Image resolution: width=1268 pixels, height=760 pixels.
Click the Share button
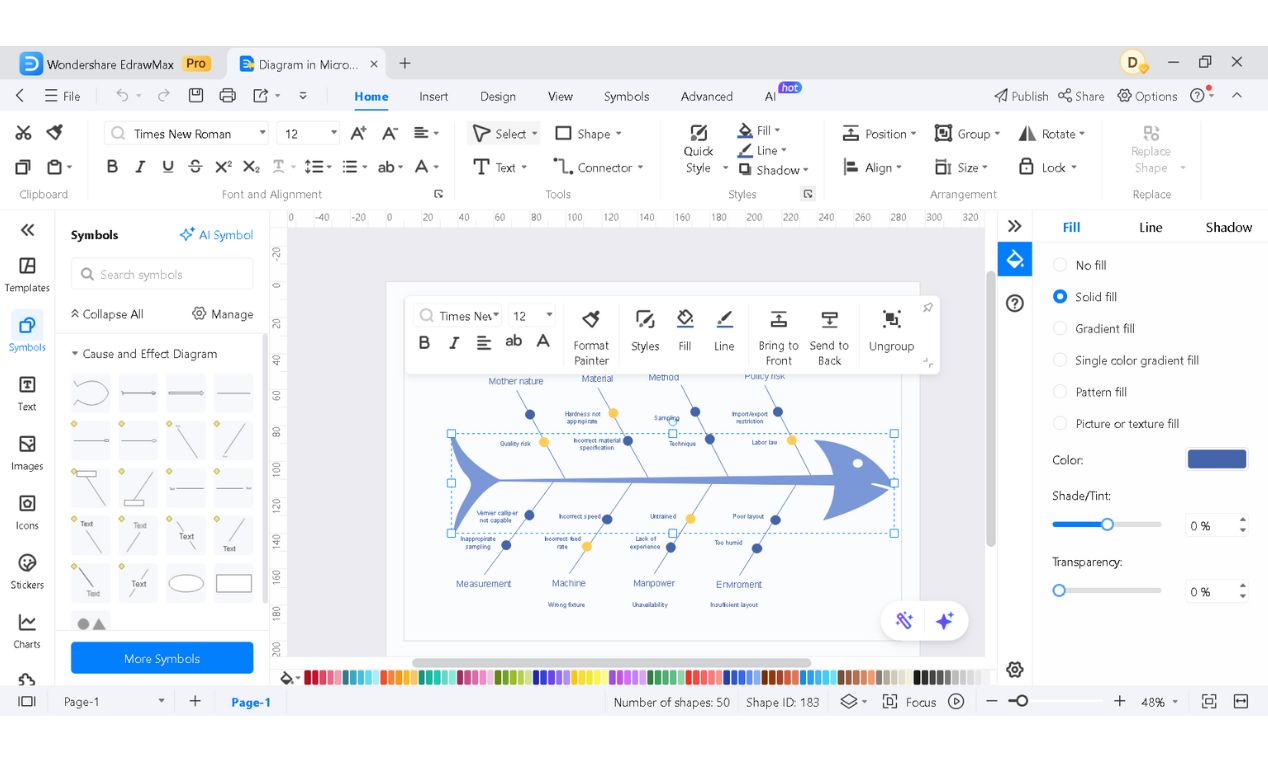(1081, 96)
